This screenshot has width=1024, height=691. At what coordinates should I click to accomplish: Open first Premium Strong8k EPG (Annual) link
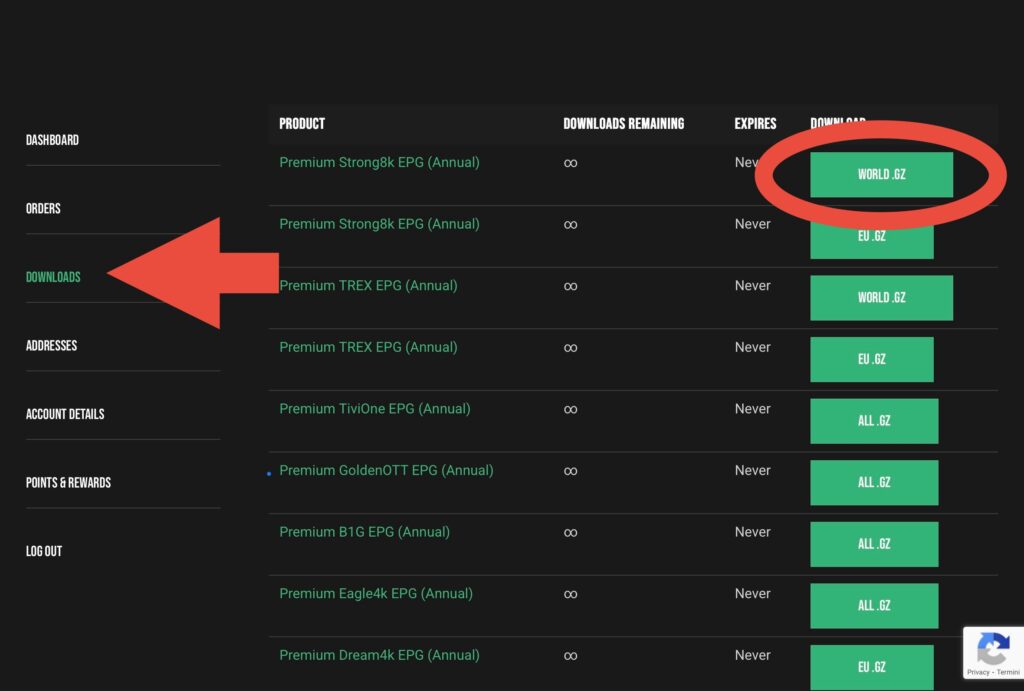click(x=379, y=163)
